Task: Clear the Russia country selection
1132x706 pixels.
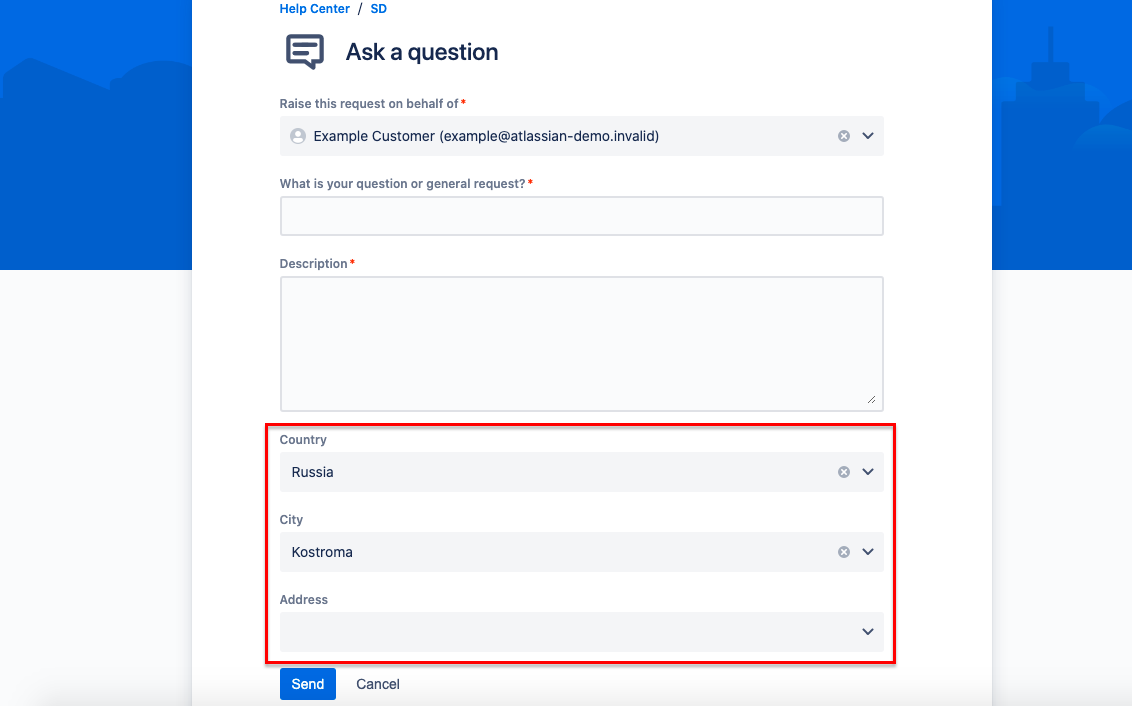Action: pyautogui.click(x=844, y=472)
